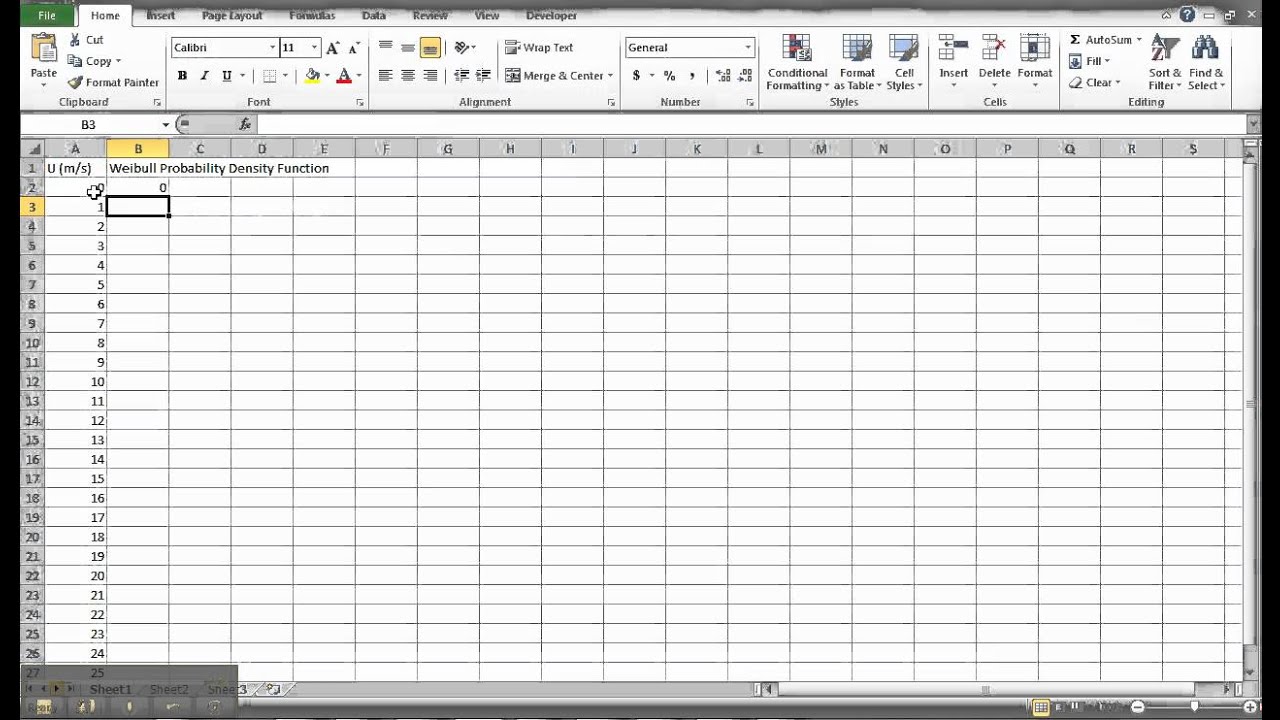
Task: Open fill color dropdown arrow
Action: (x=328, y=76)
